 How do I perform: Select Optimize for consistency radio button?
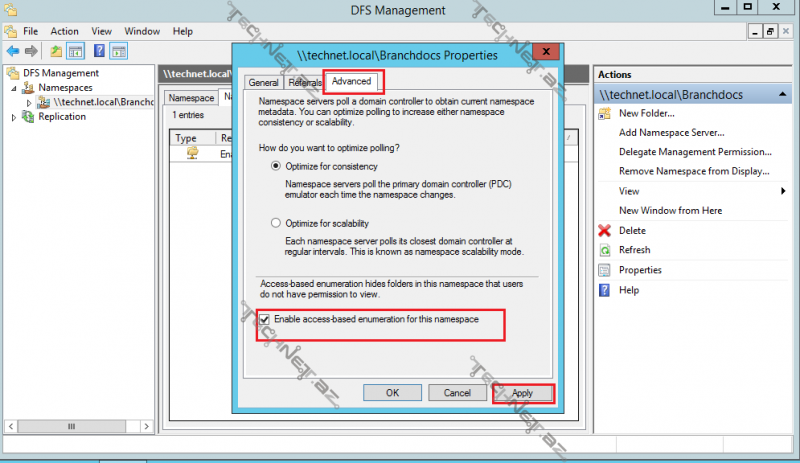coord(276,166)
